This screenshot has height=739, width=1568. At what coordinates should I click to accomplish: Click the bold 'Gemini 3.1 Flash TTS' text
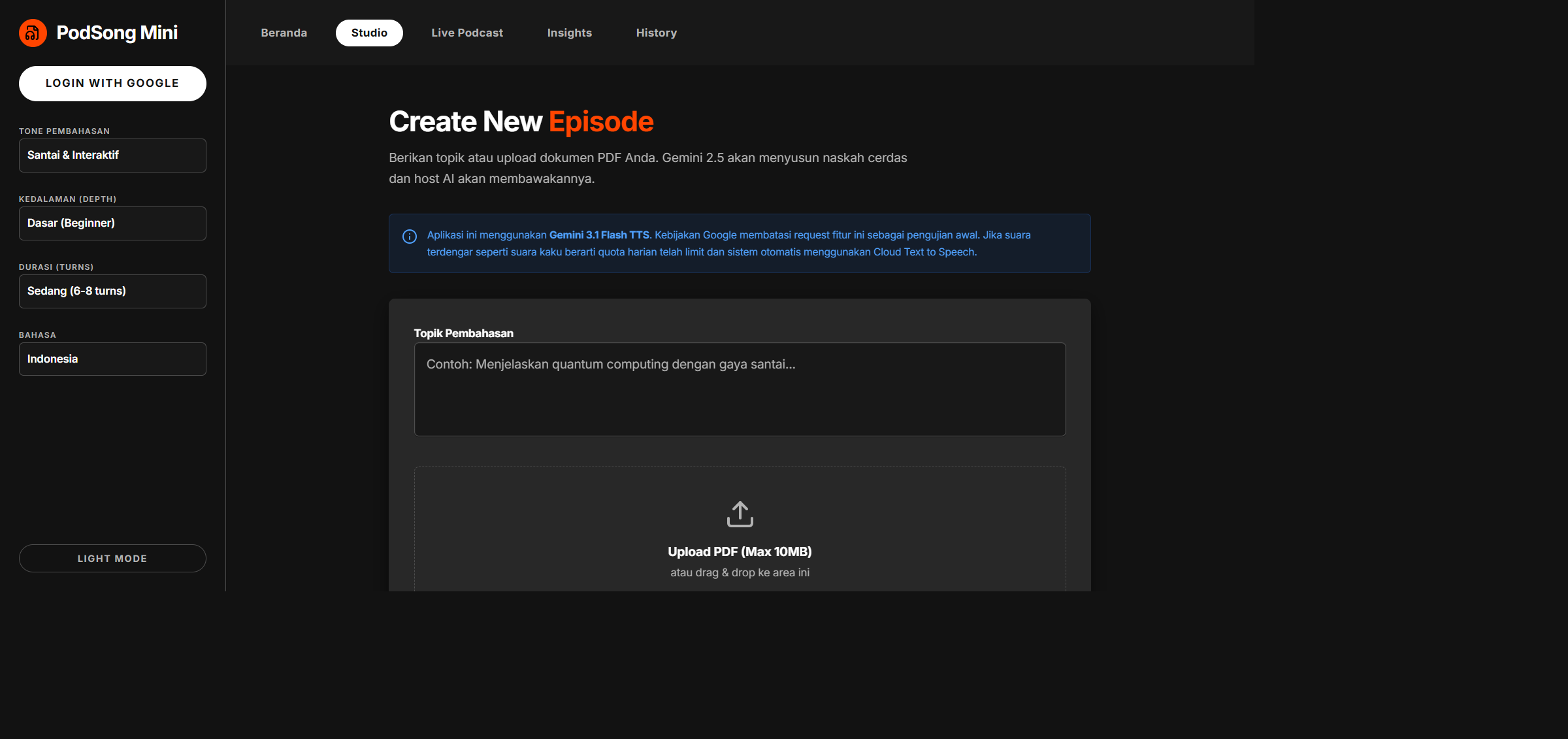point(599,235)
